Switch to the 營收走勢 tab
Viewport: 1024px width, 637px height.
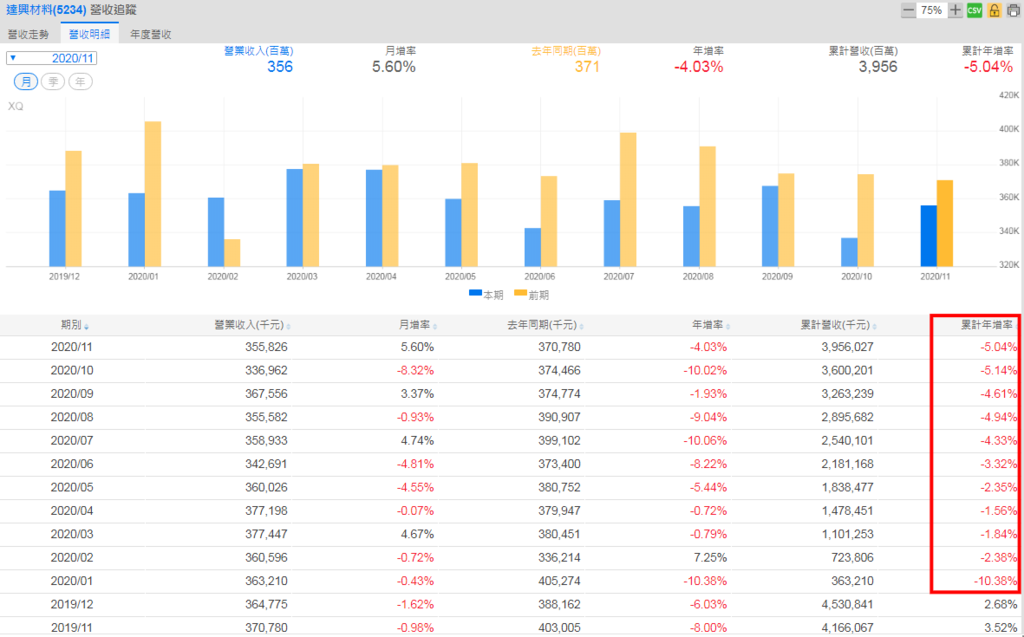[x=28, y=35]
